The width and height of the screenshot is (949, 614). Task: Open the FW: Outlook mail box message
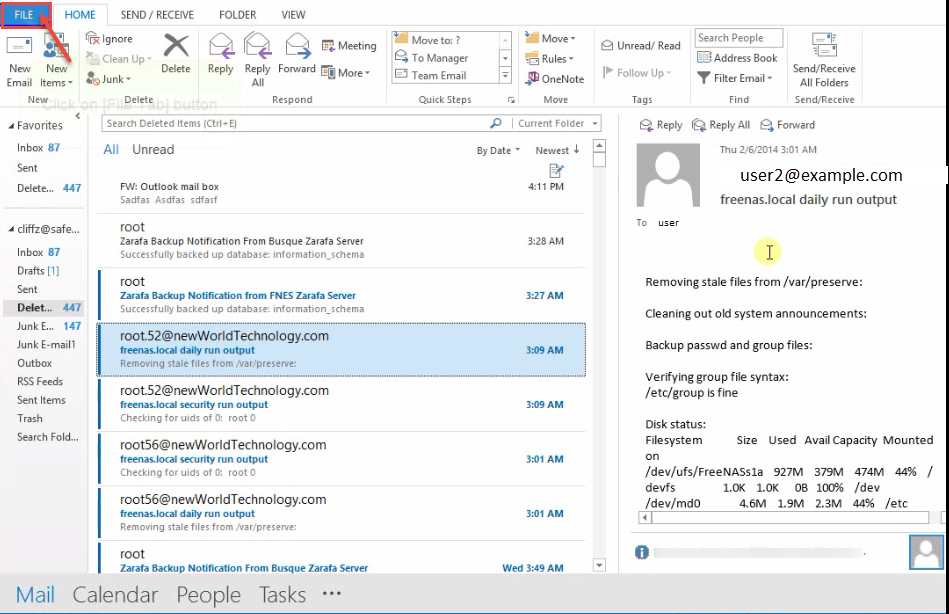click(342, 189)
